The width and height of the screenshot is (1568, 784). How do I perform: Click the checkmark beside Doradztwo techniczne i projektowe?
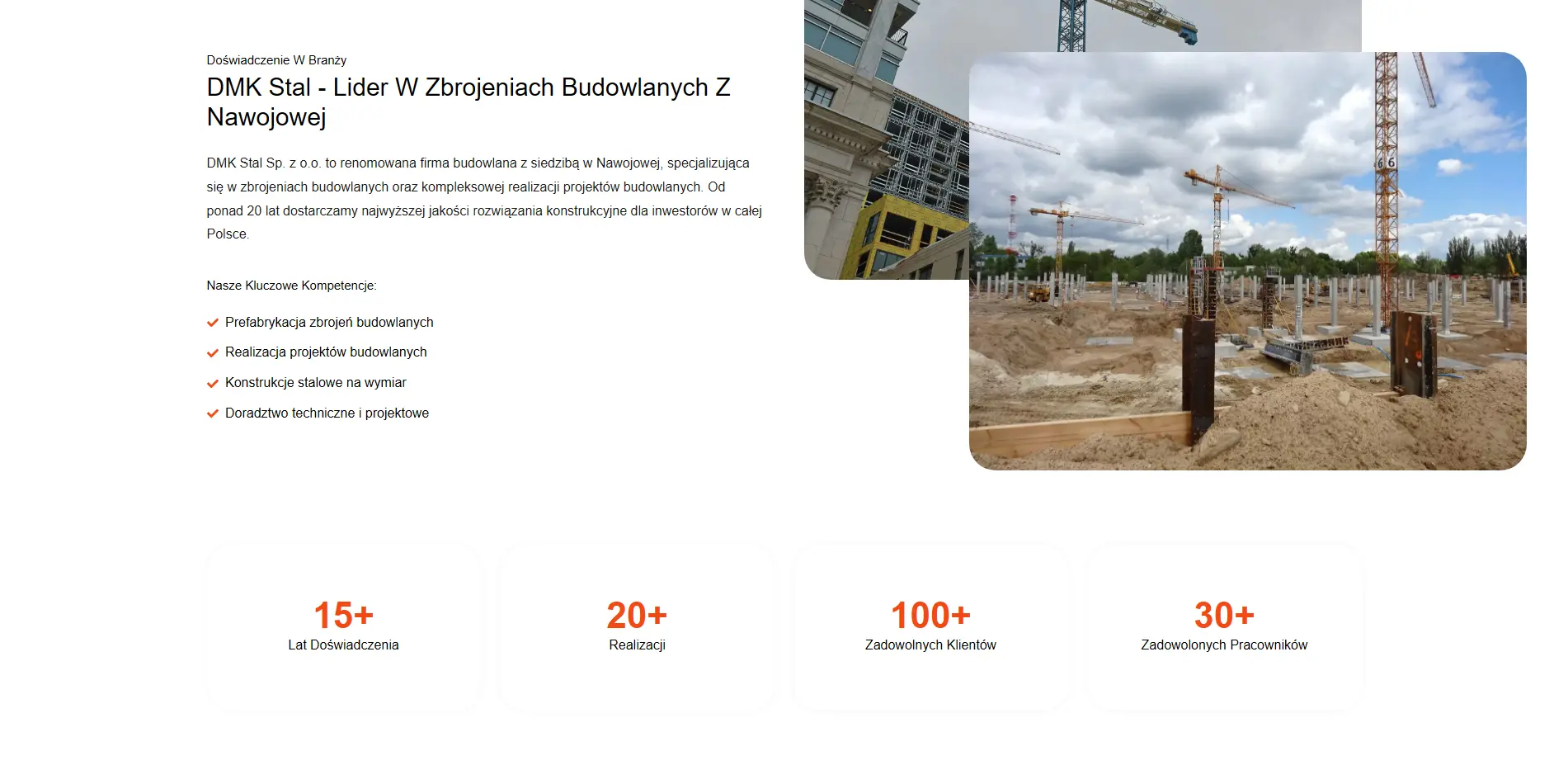(x=212, y=414)
